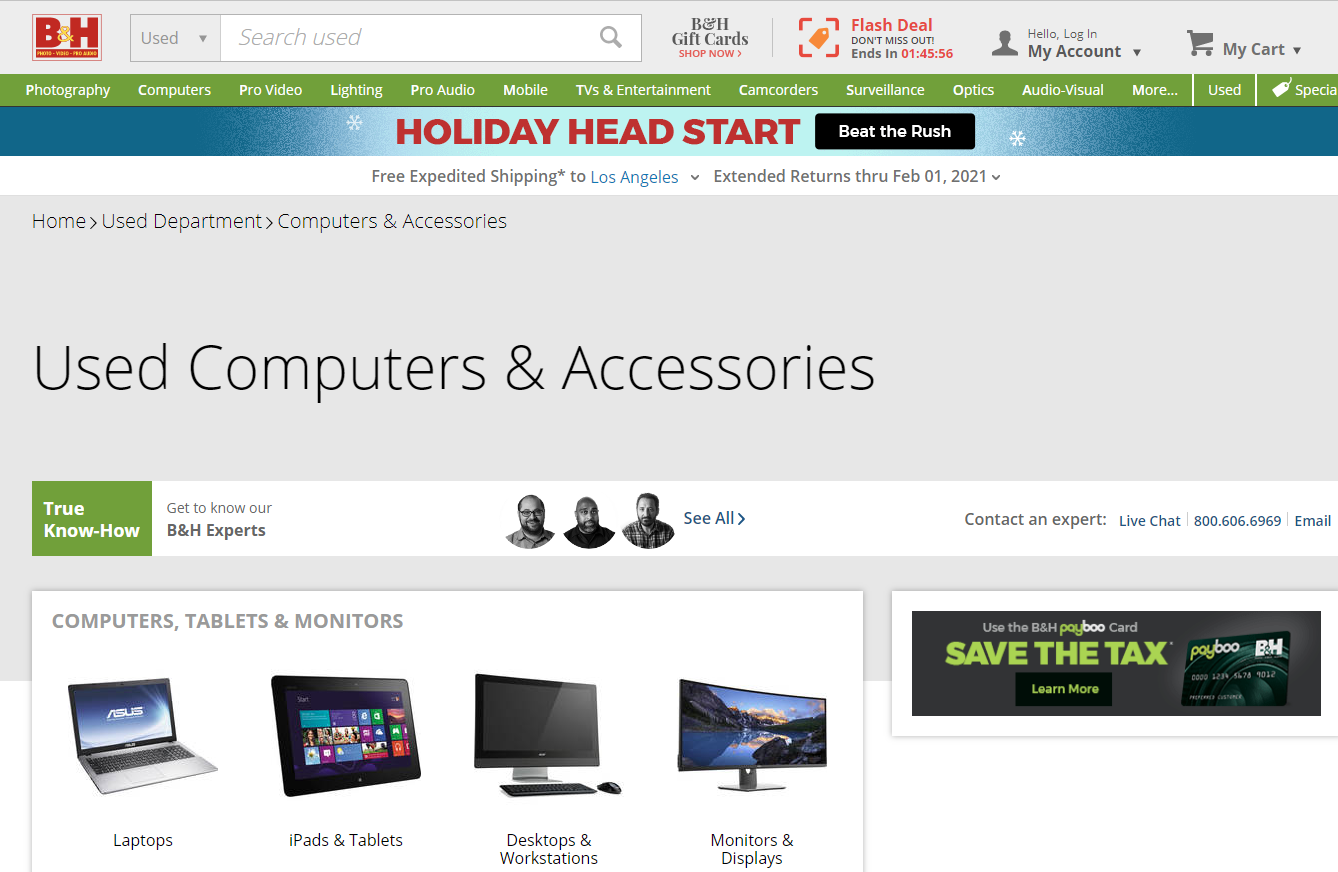Open the Monitors & Displays image

(752, 735)
